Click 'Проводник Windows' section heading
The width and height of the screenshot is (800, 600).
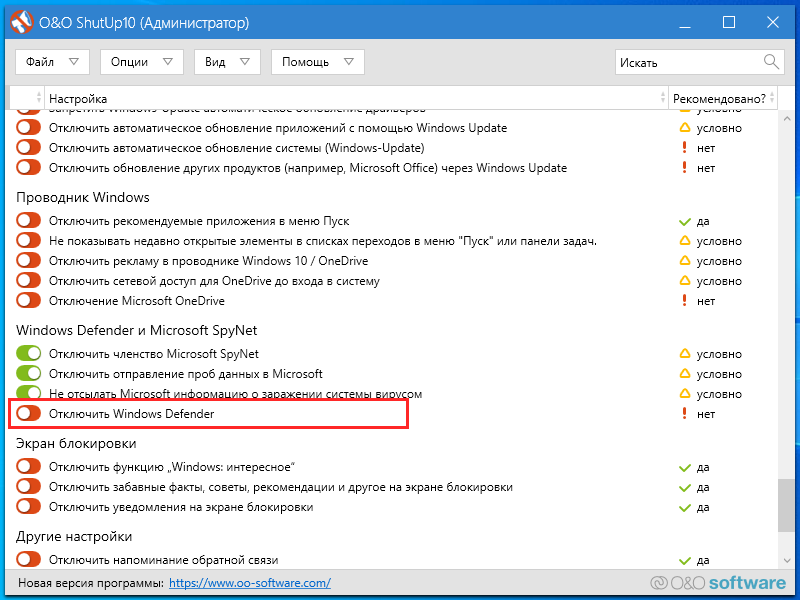pos(83,197)
